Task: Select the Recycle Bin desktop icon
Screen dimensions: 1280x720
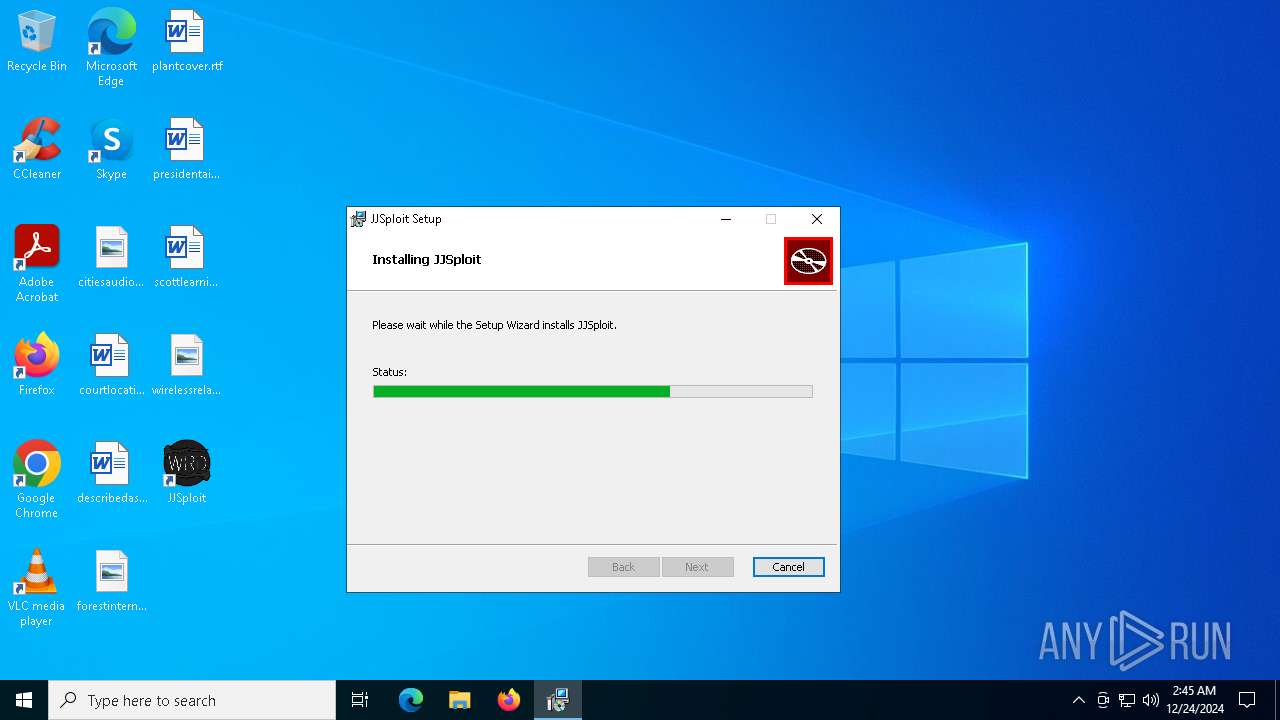Action: click(x=37, y=42)
